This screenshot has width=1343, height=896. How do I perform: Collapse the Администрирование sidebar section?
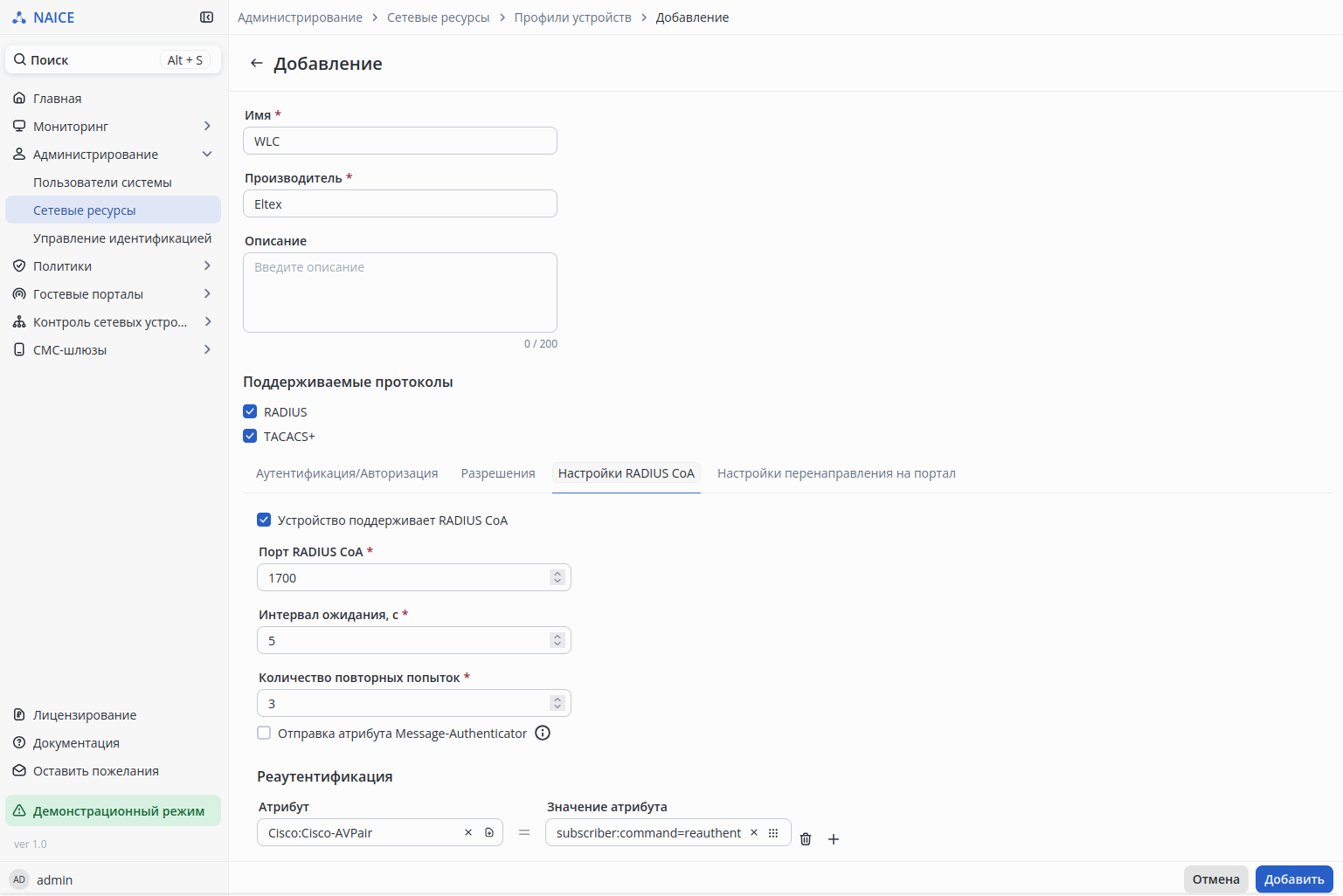(x=207, y=155)
